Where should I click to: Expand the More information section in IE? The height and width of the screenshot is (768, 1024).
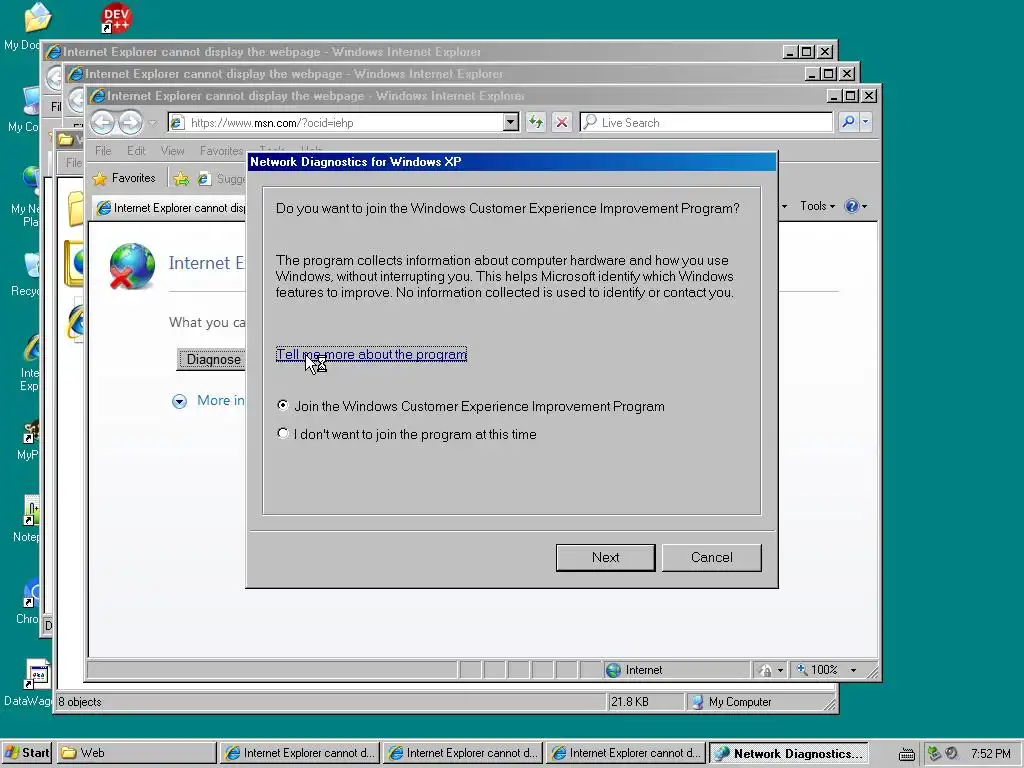[x=208, y=401]
